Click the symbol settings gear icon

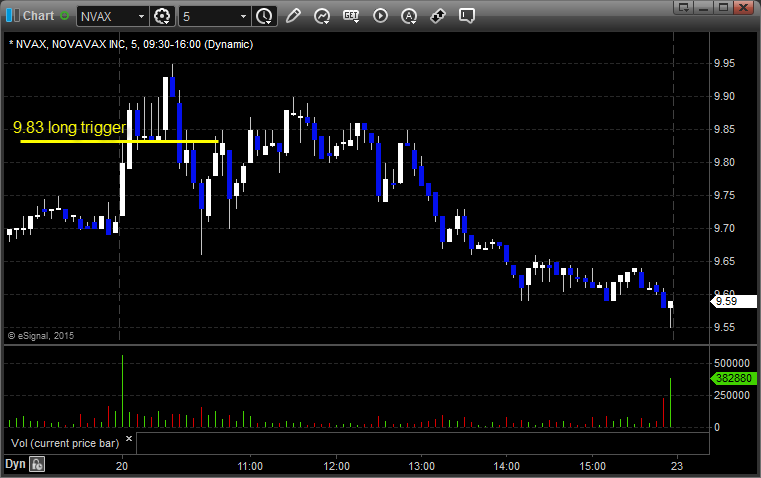coord(163,16)
